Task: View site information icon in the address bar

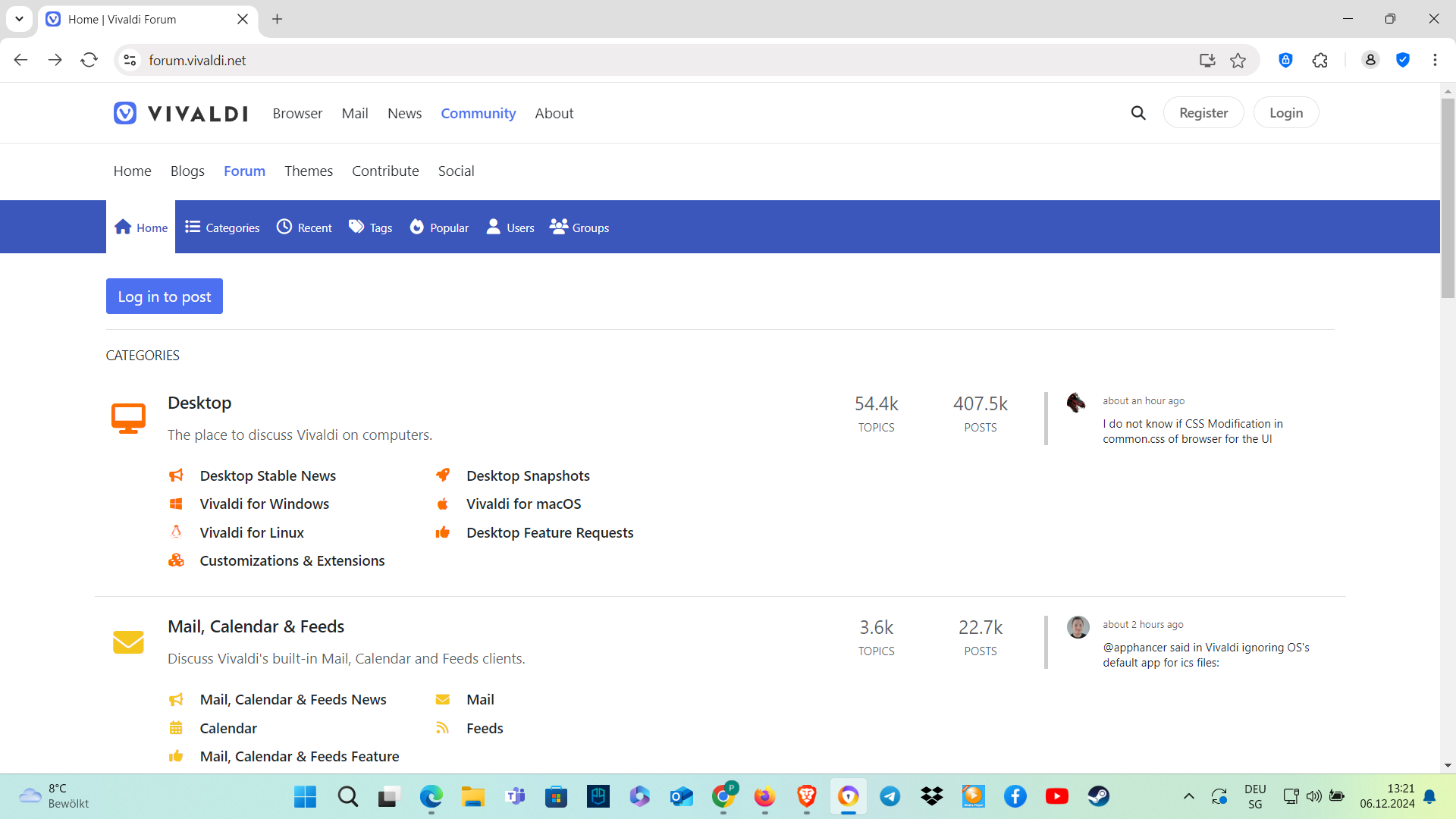Action: (x=130, y=60)
